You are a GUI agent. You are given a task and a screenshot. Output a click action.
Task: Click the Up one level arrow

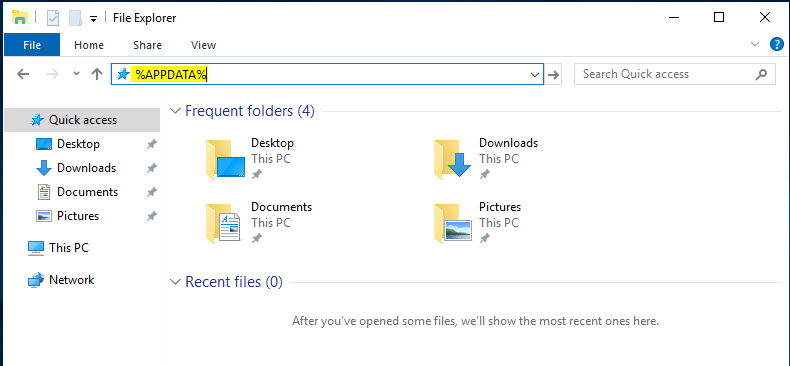click(x=97, y=74)
